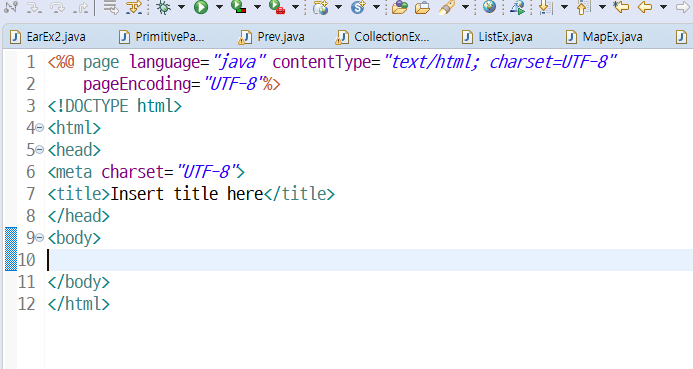Expand the Previous Annotation dropdown arrow
This screenshot has width=693, height=369.
[x=602, y=7]
